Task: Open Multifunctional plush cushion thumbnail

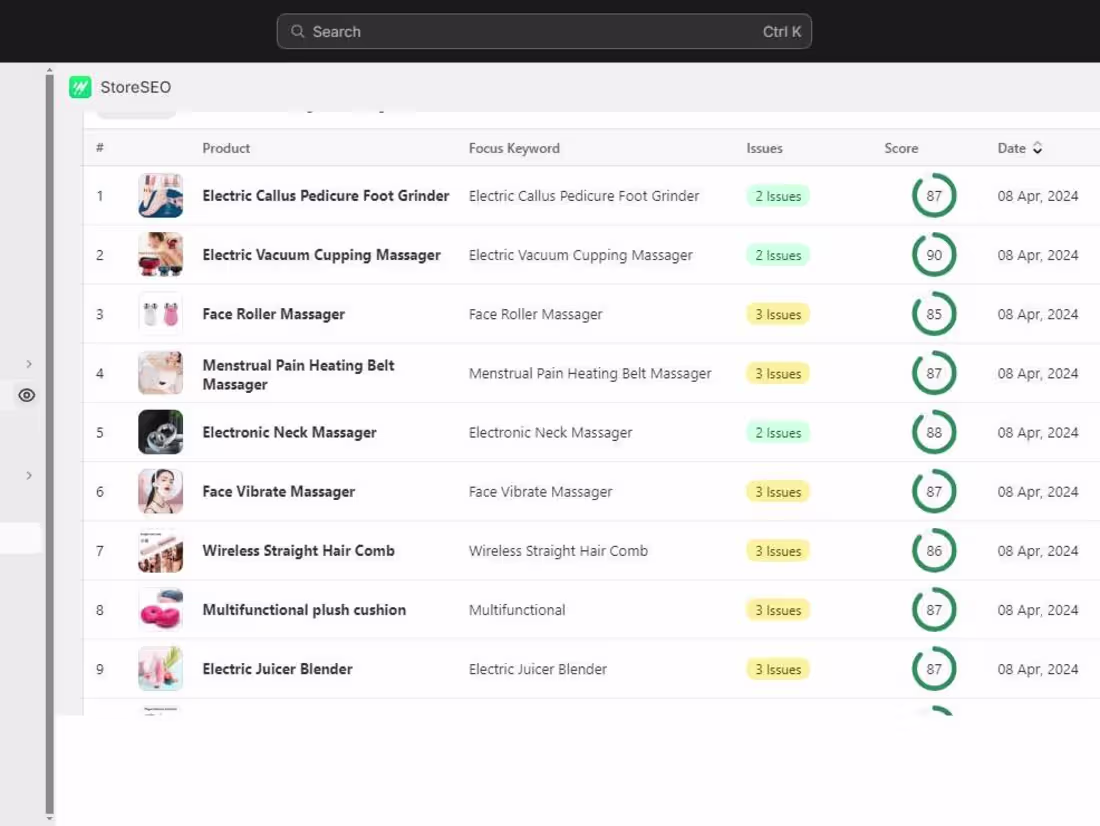Action: point(161,610)
